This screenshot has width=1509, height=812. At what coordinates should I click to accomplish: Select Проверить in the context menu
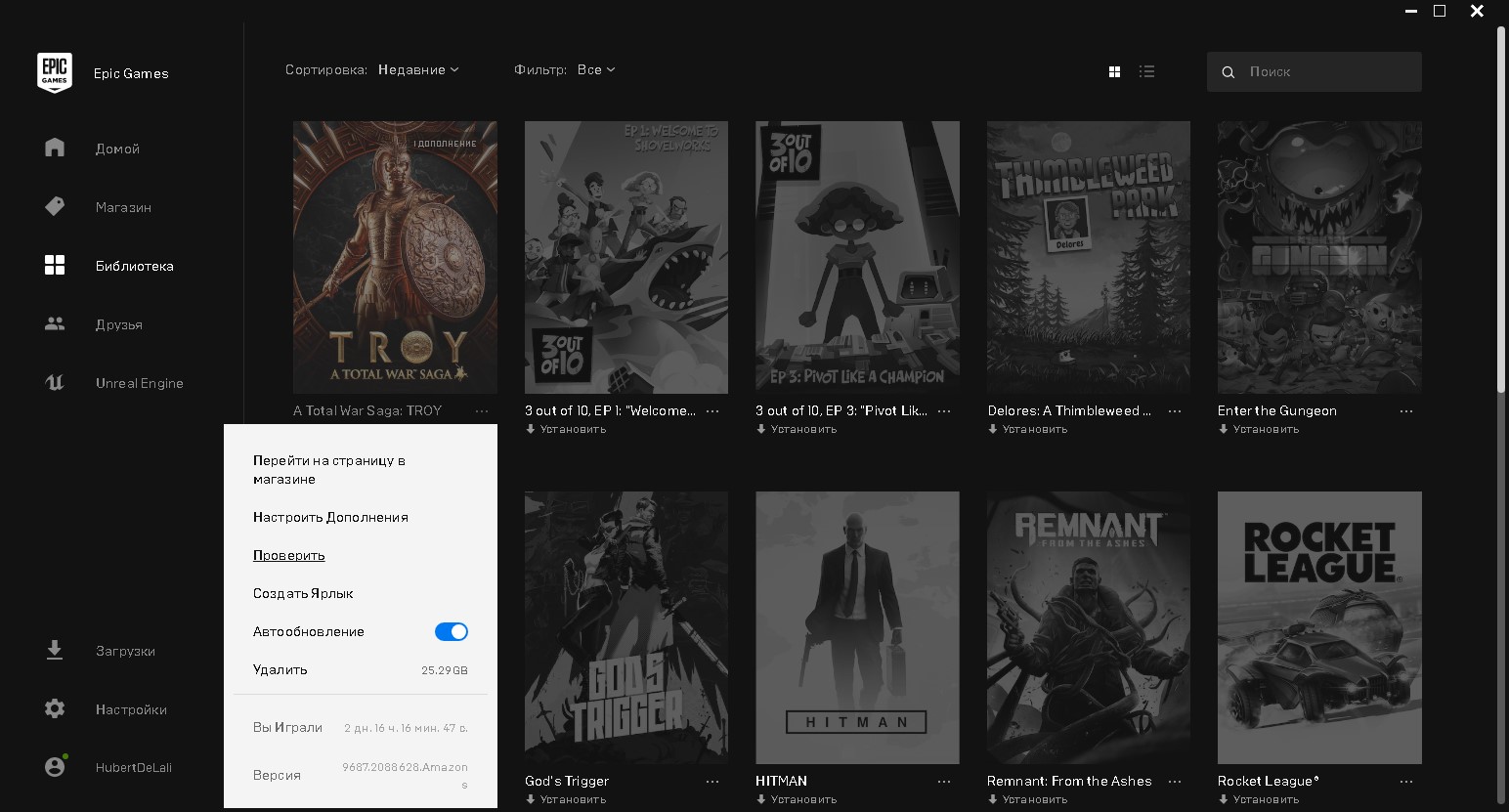pos(289,555)
